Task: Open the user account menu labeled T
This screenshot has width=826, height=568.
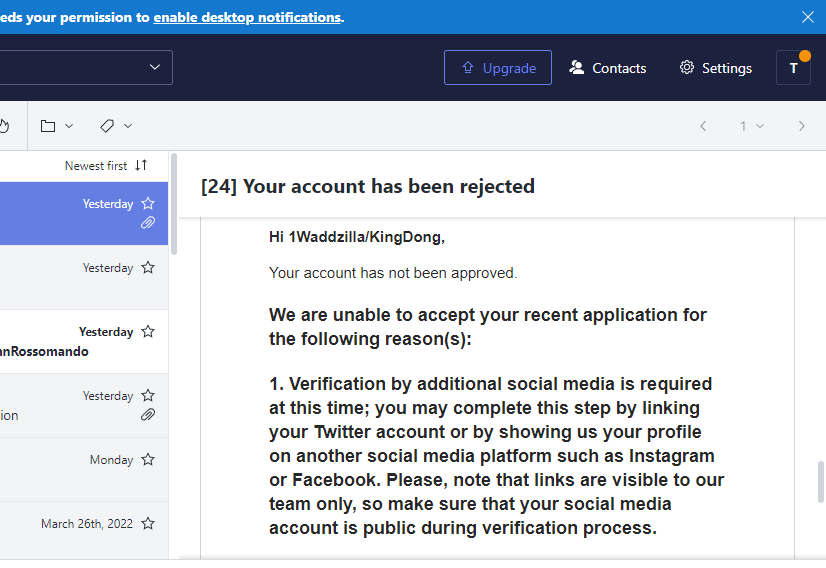Action: click(x=793, y=67)
